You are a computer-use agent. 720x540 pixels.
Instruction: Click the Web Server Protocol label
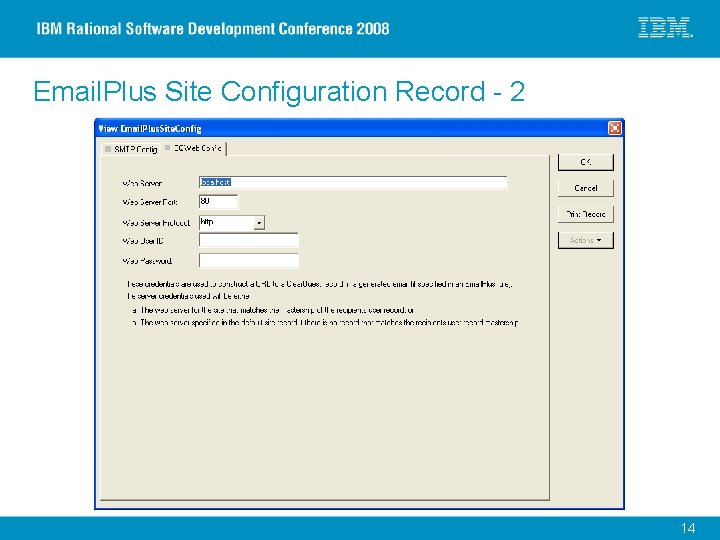pyautogui.click(x=156, y=223)
